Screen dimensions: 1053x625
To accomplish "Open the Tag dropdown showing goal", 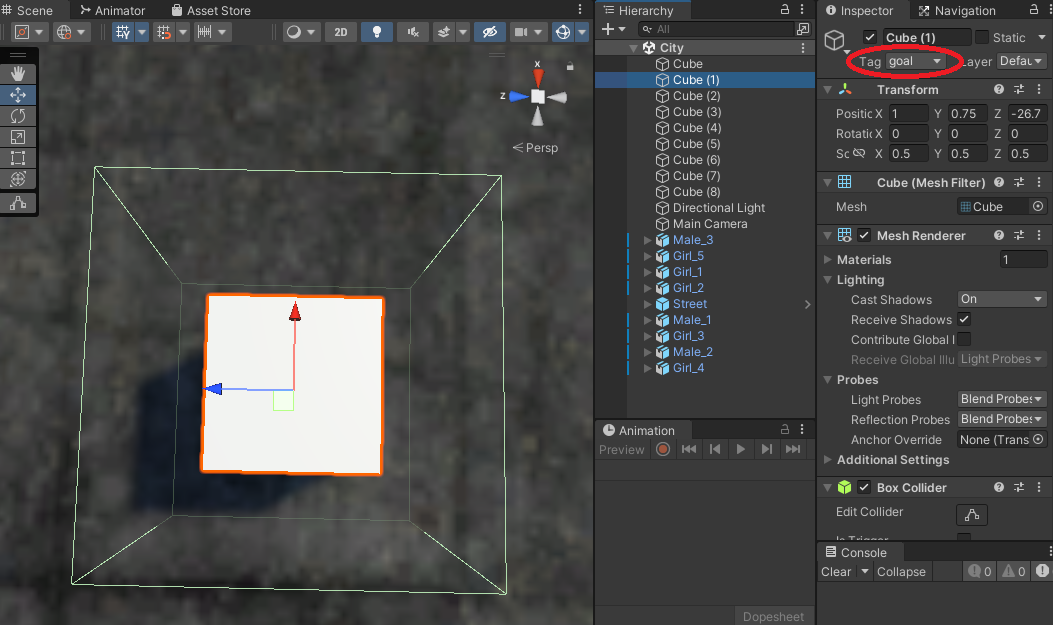I will pyautogui.click(x=915, y=62).
